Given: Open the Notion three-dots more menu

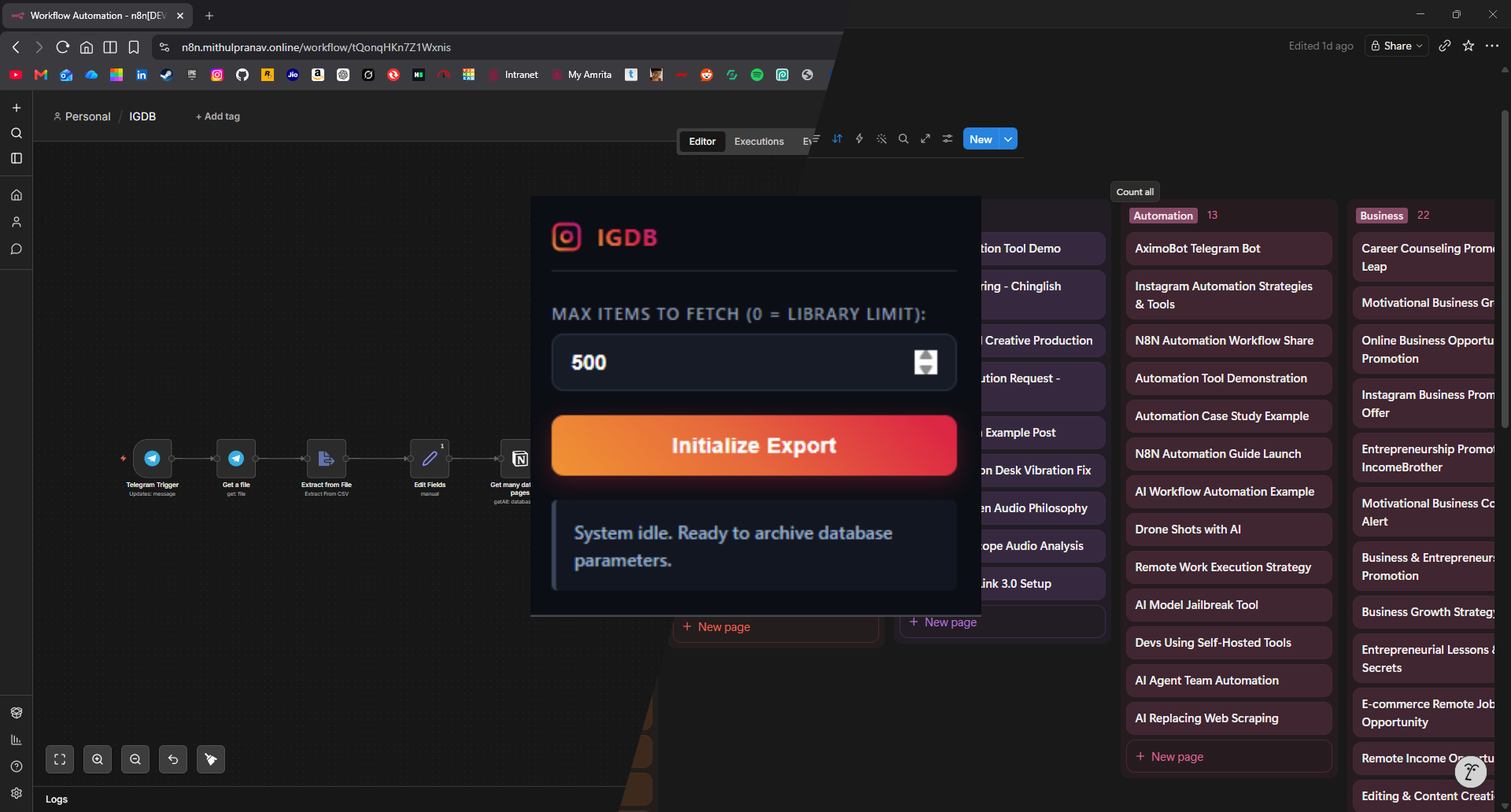Looking at the screenshot, I should [1492, 46].
